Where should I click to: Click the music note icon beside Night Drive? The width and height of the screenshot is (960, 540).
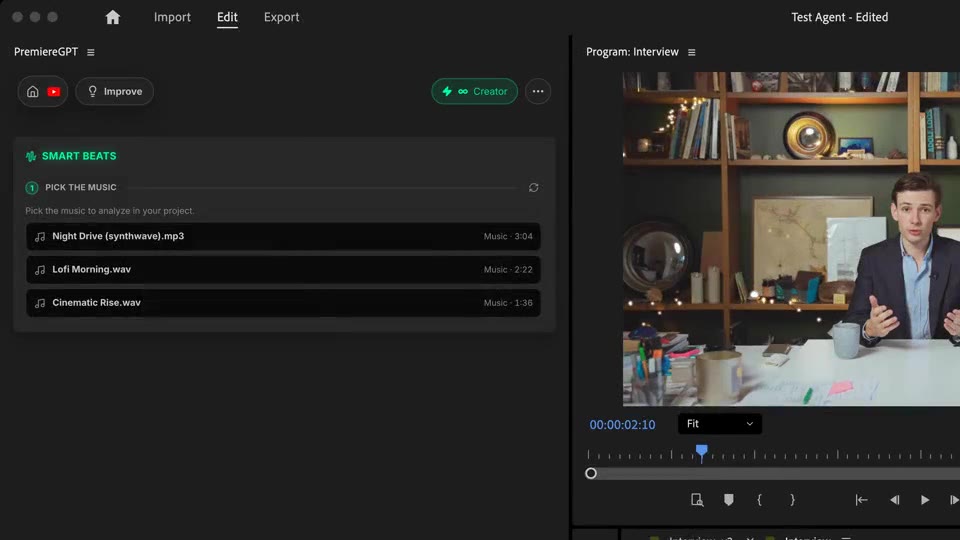click(x=40, y=237)
